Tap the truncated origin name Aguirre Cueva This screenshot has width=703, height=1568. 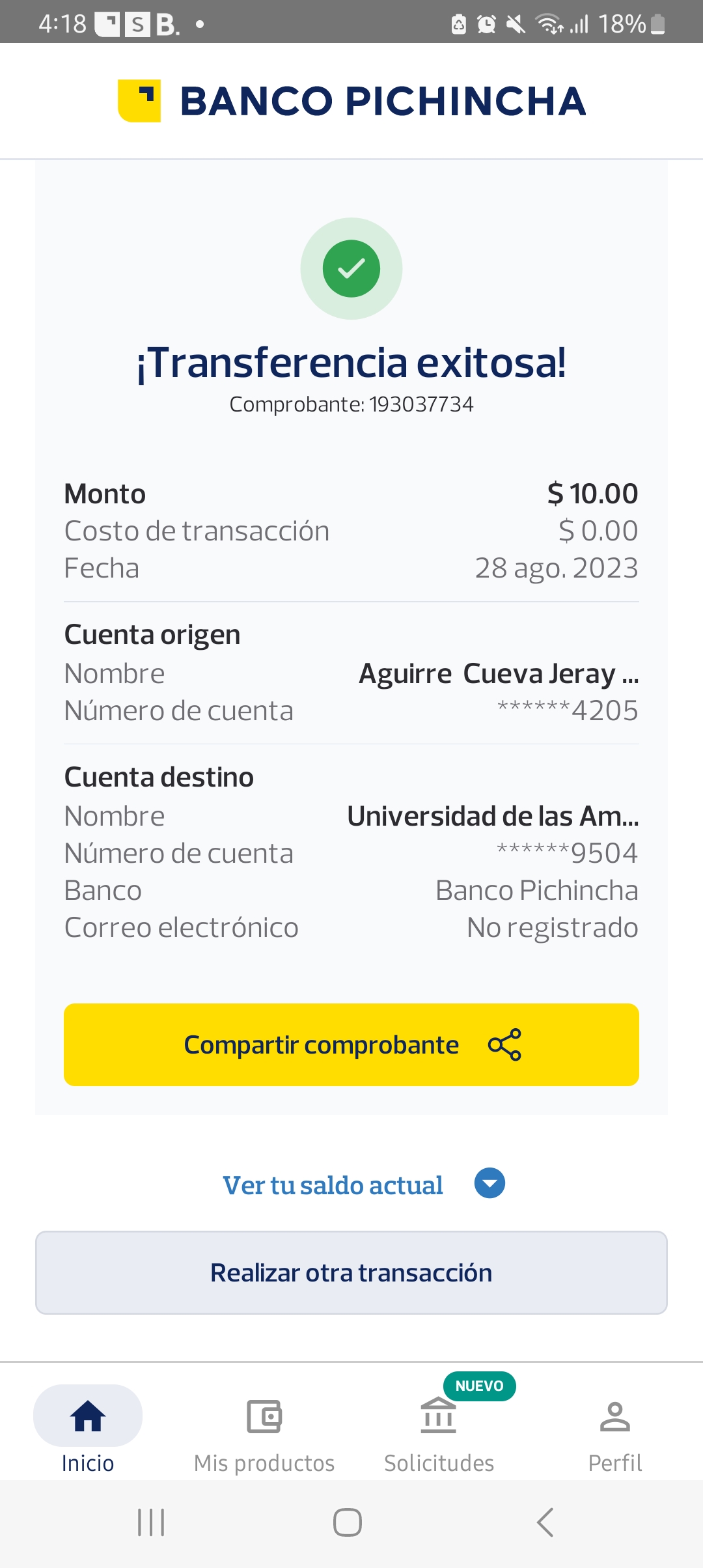coord(499,674)
